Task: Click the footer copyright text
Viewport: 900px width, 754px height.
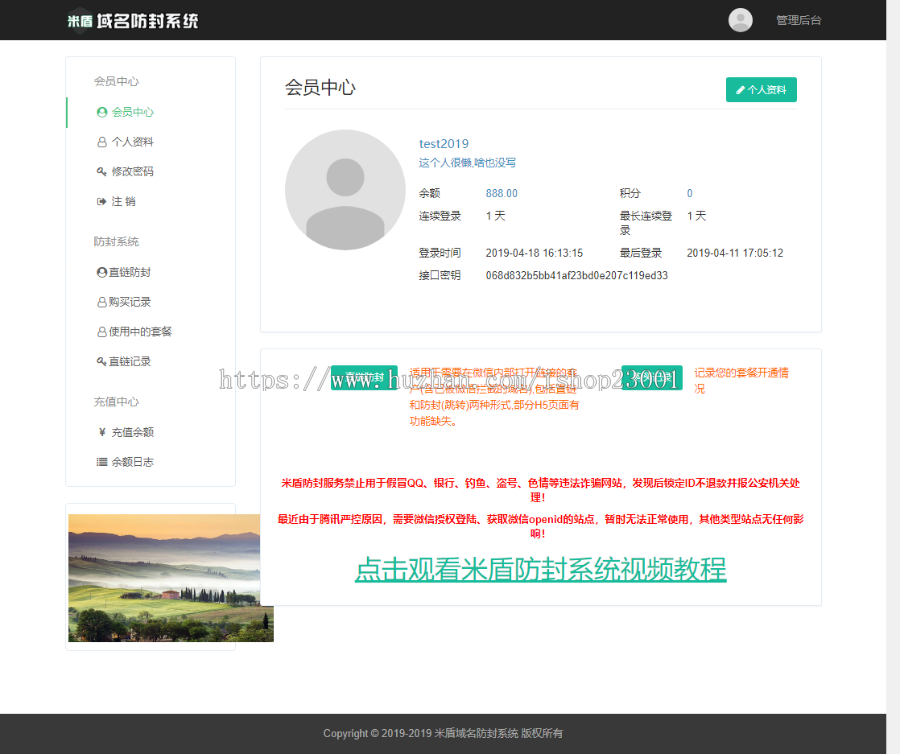Action: pyautogui.click(x=443, y=733)
